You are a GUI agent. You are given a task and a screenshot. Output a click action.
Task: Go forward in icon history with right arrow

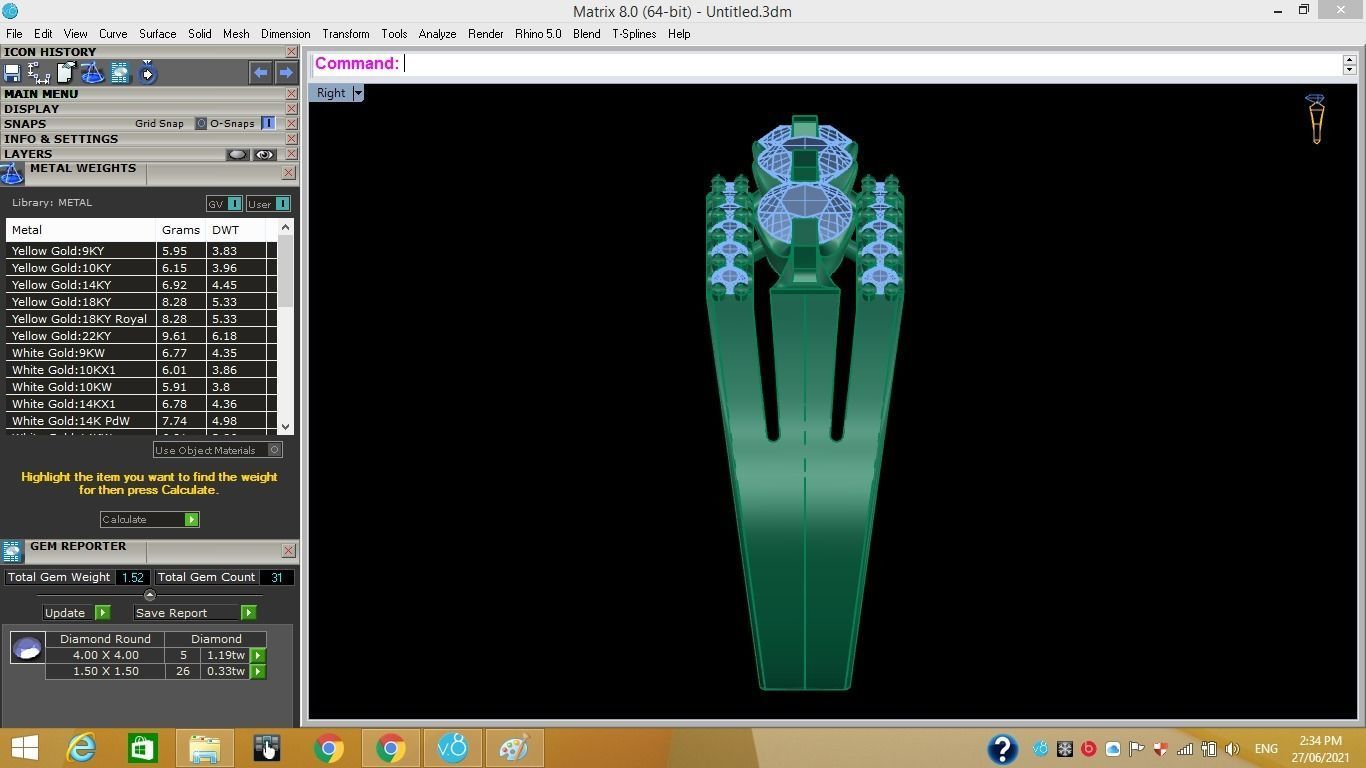[x=285, y=72]
